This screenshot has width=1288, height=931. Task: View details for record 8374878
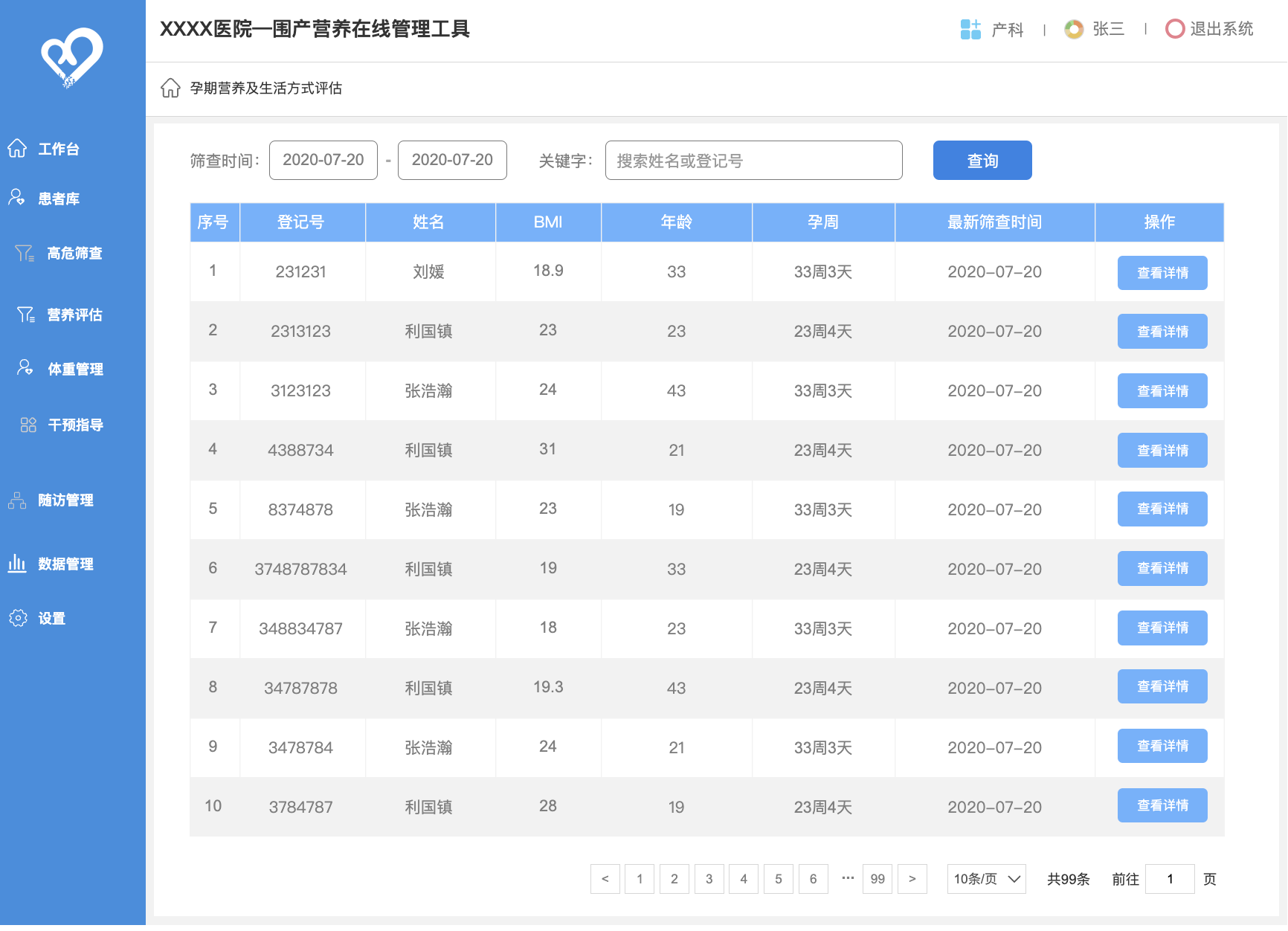click(x=1162, y=509)
